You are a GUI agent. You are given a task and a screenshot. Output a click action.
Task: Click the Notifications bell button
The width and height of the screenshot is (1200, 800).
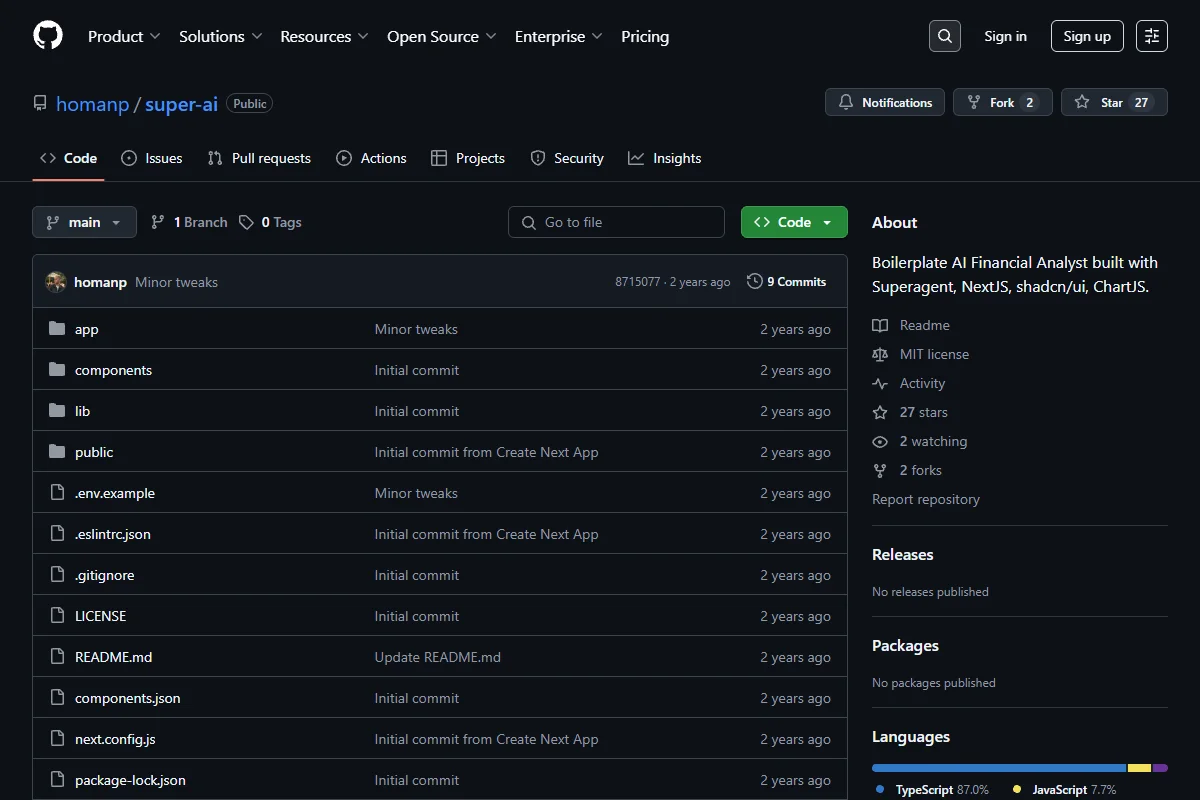885,102
